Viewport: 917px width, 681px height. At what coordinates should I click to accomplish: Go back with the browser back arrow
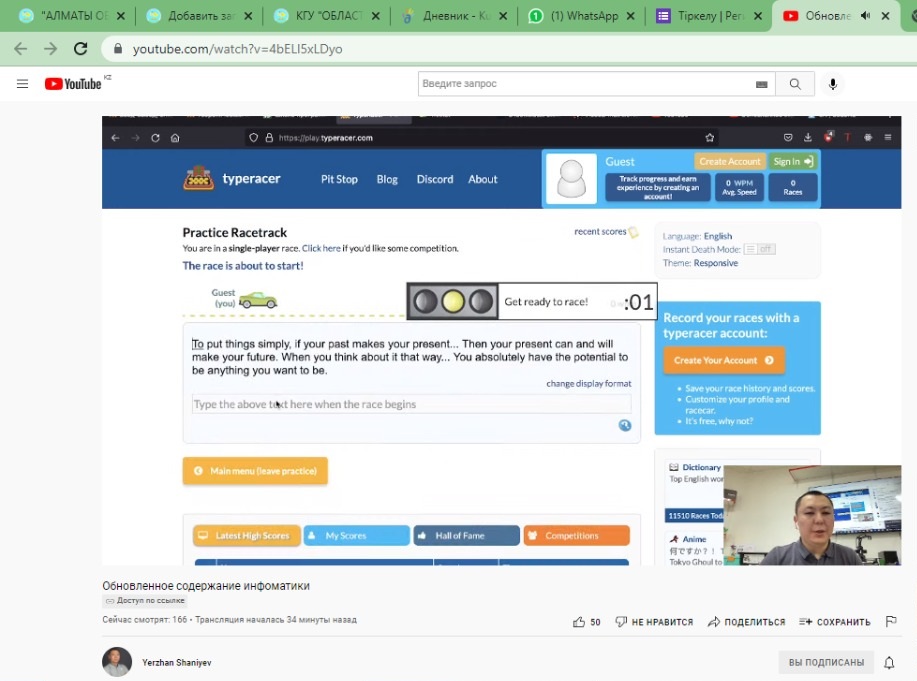(x=20, y=49)
